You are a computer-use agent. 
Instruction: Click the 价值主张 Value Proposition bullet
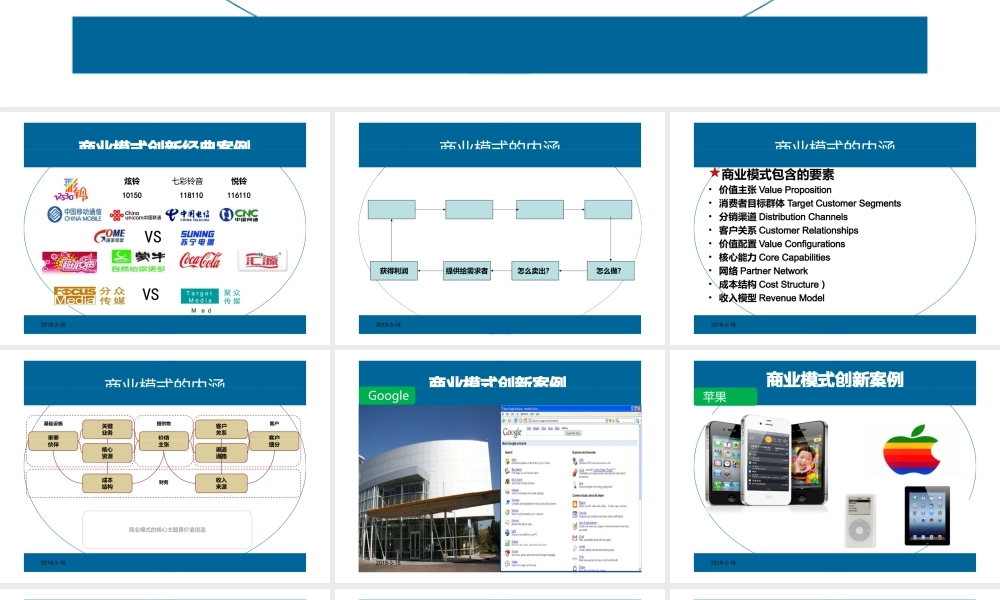[x=775, y=189]
